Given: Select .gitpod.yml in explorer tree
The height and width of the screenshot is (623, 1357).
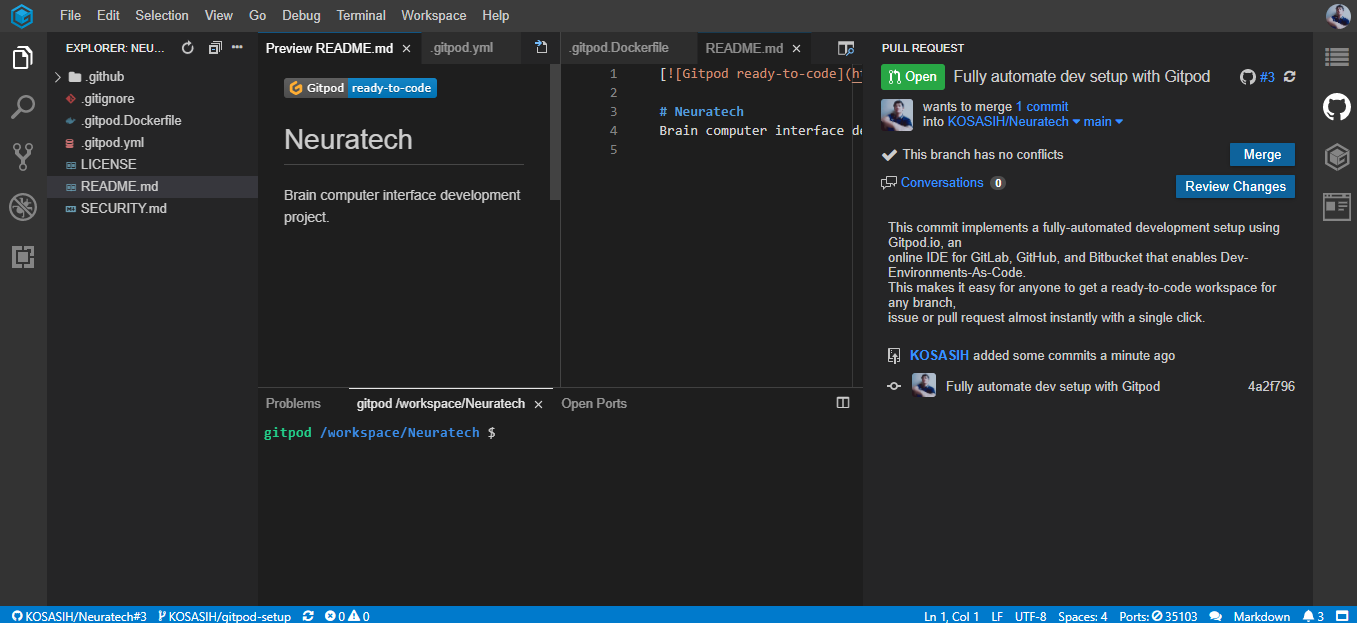Looking at the screenshot, I should pyautogui.click(x=152, y=142).
